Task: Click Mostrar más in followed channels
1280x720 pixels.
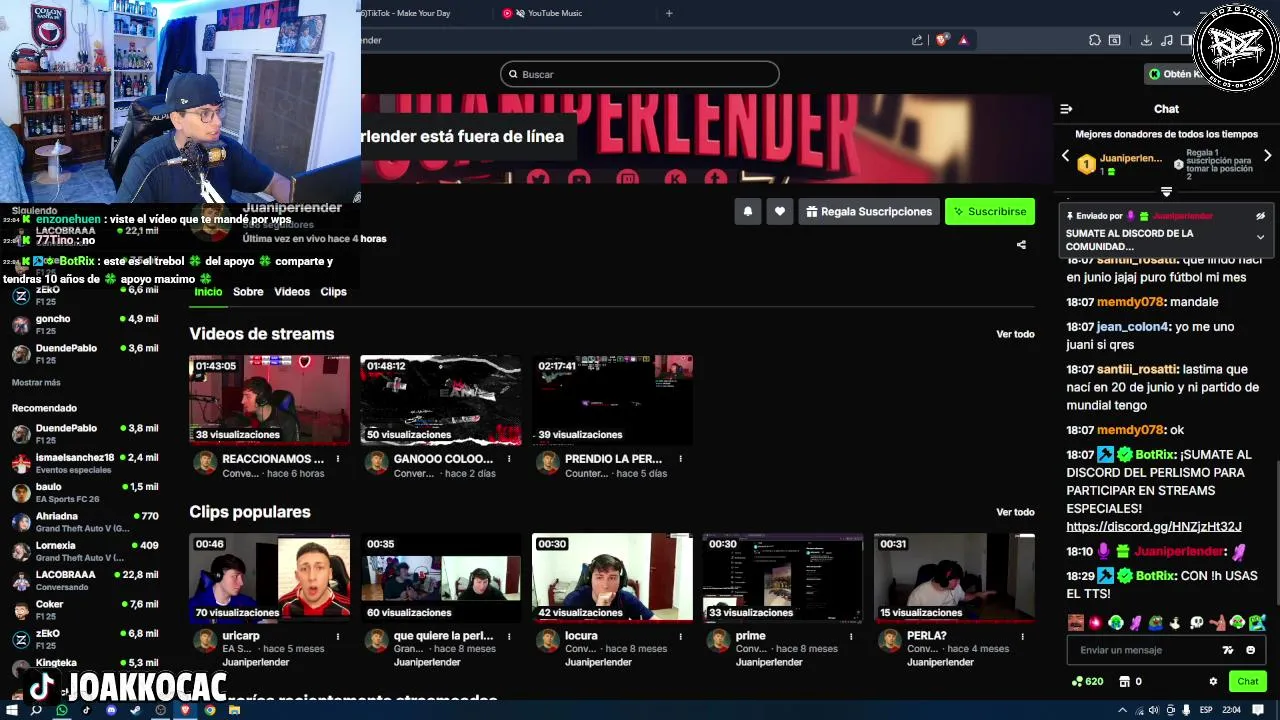Action: pos(36,383)
